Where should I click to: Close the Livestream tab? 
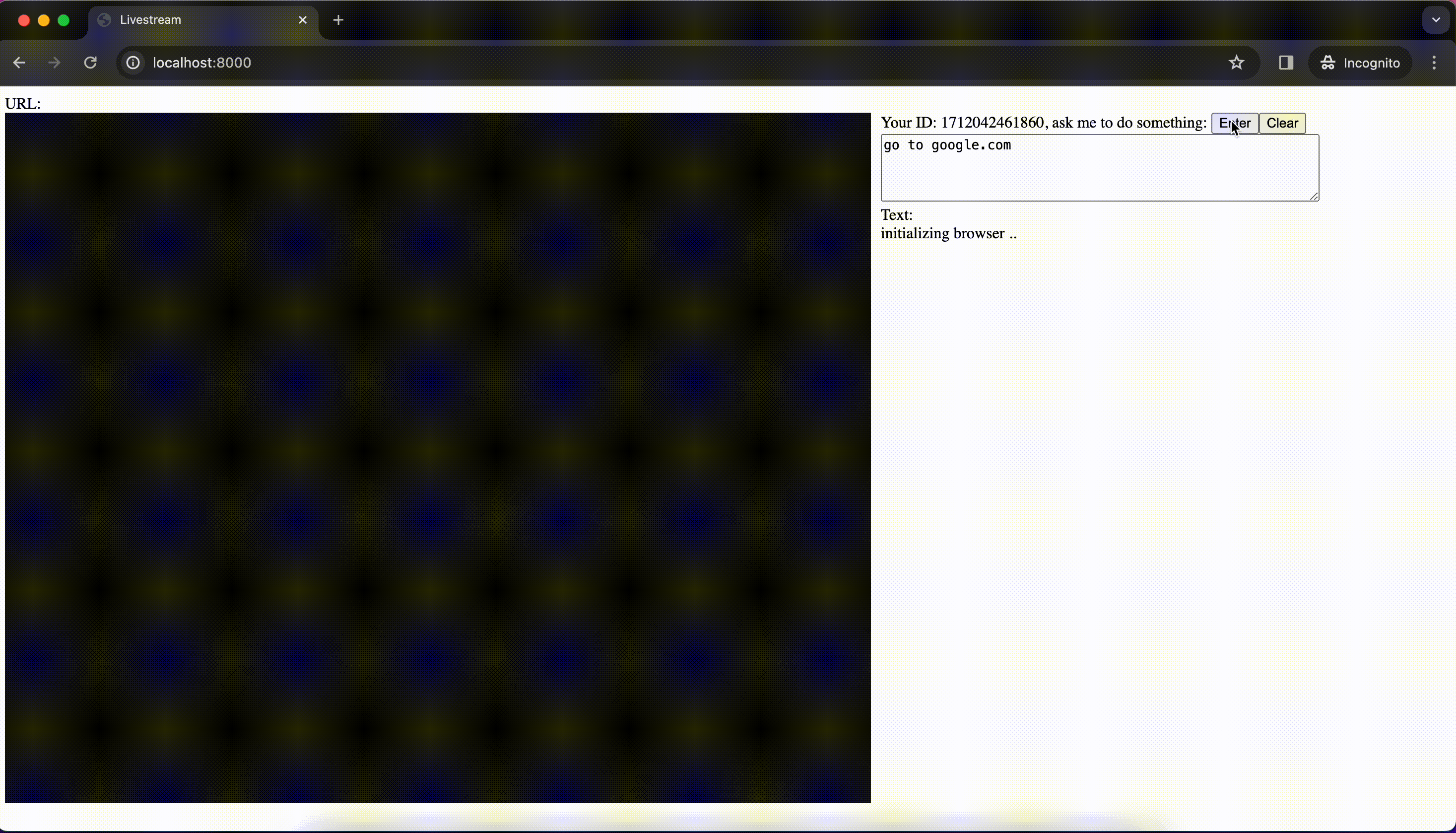[303, 20]
